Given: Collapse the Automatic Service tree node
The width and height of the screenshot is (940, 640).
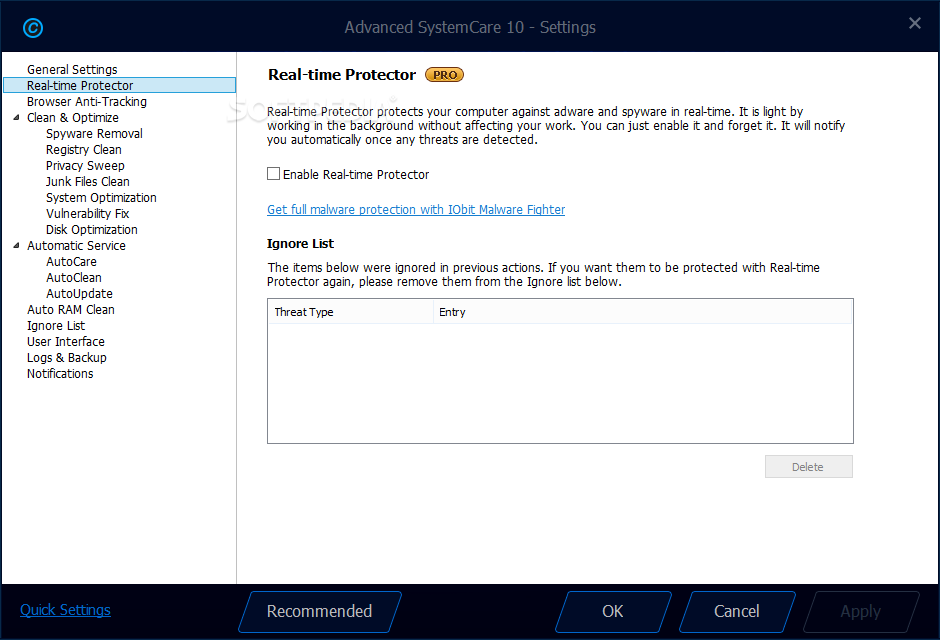Looking at the screenshot, I should tap(16, 245).
